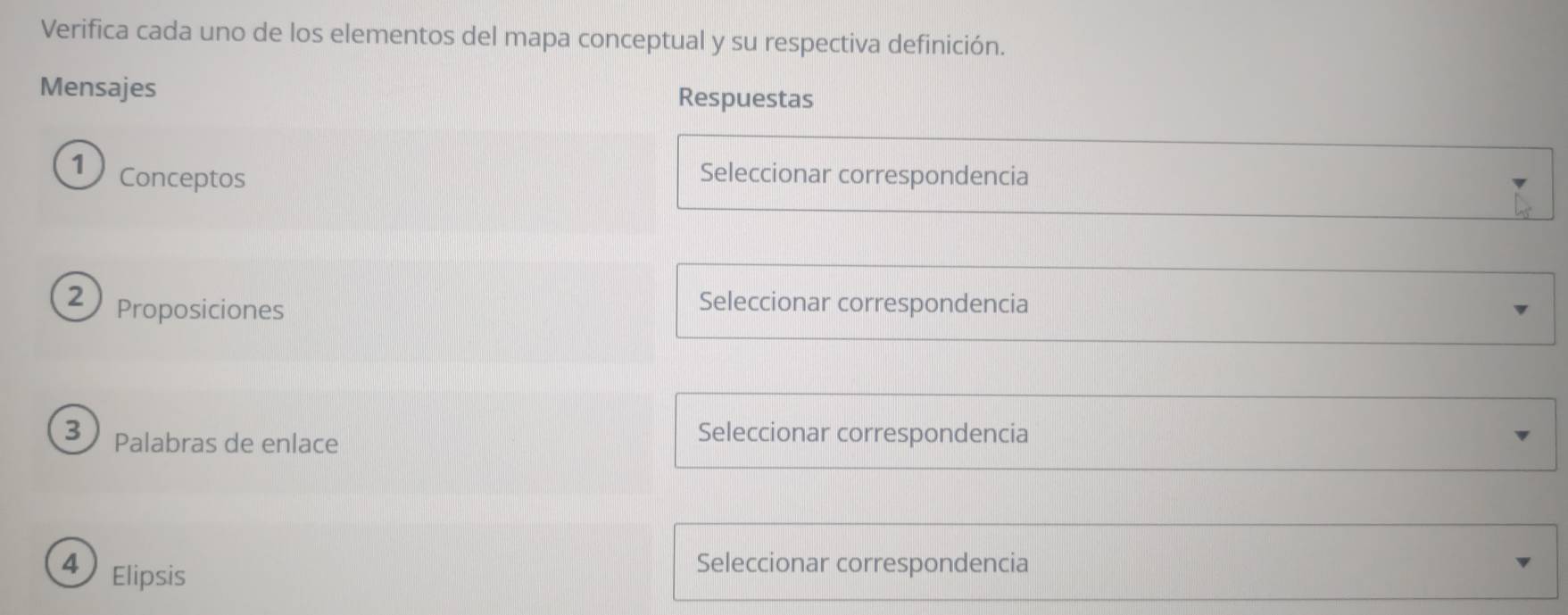This screenshot has width=1568, height=615.
Task: Click 'Seleccionar correspondencia' text beside Conceptos
Action: pos(864,175)
